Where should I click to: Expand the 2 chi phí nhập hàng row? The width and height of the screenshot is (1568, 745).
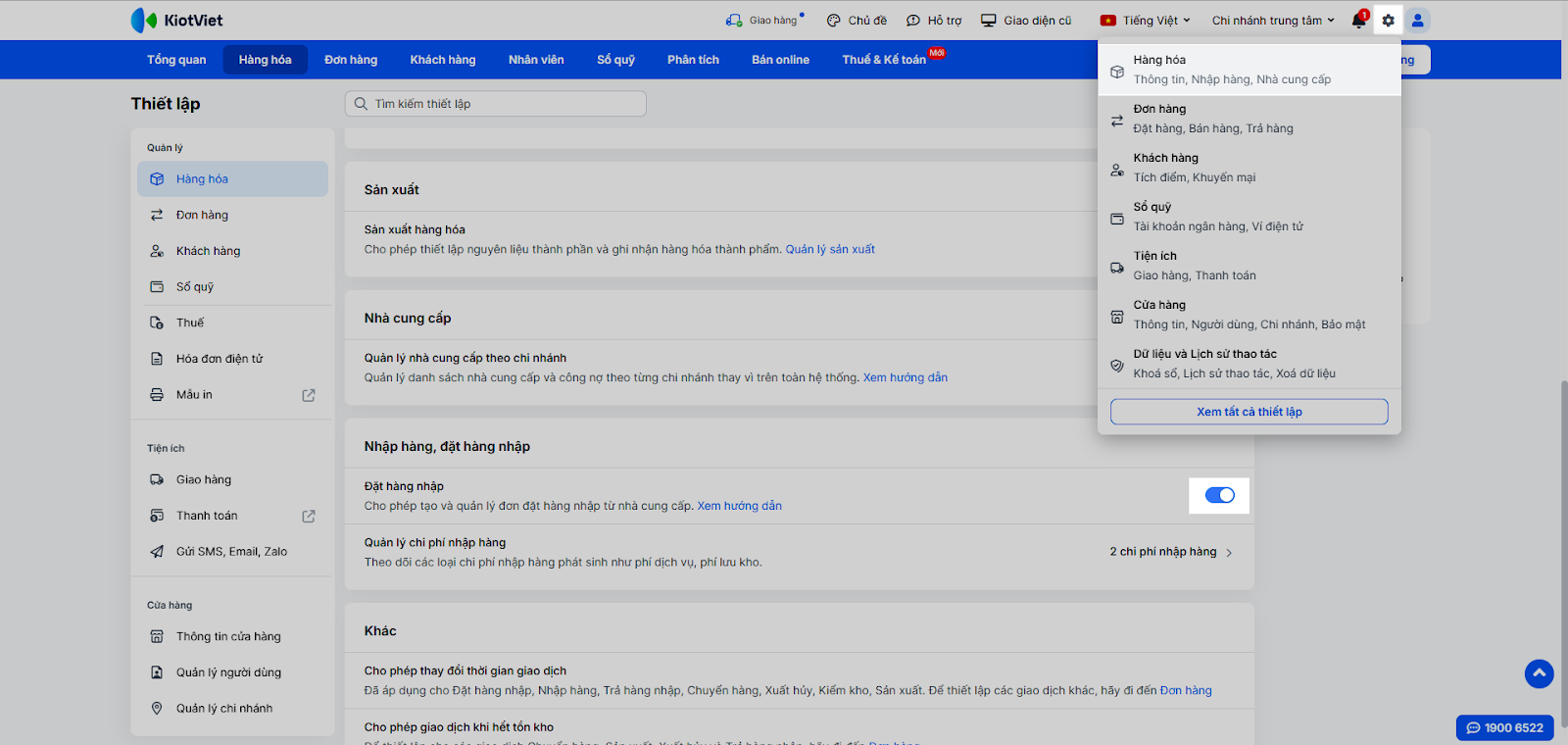1171,552
